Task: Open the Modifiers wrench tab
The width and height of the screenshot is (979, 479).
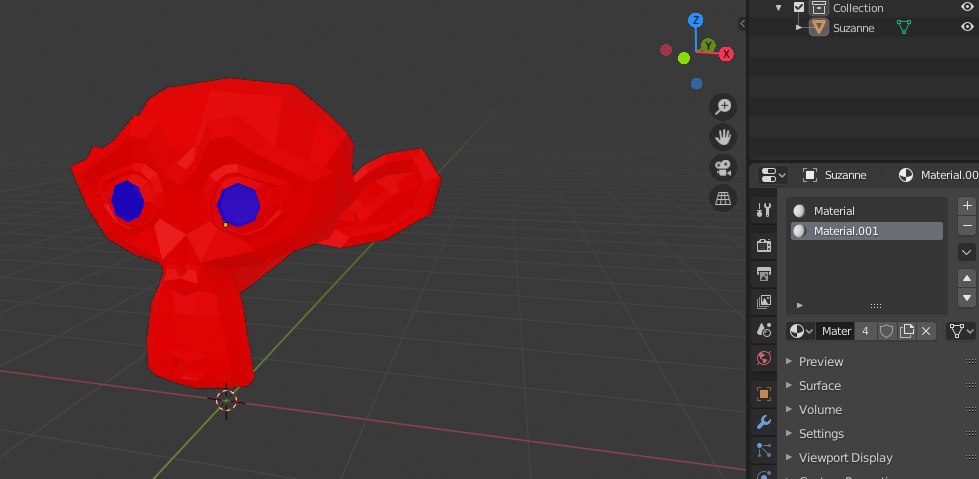Action: click(764, 422)
